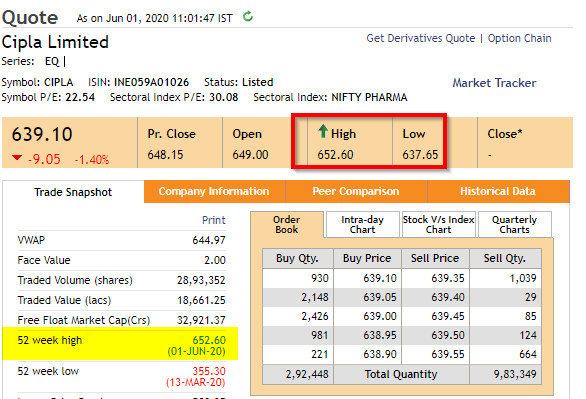This screenshot has height=399, width=586.
Task: Click the Cipla Limited company heading
Action: (x=55, y=42)
